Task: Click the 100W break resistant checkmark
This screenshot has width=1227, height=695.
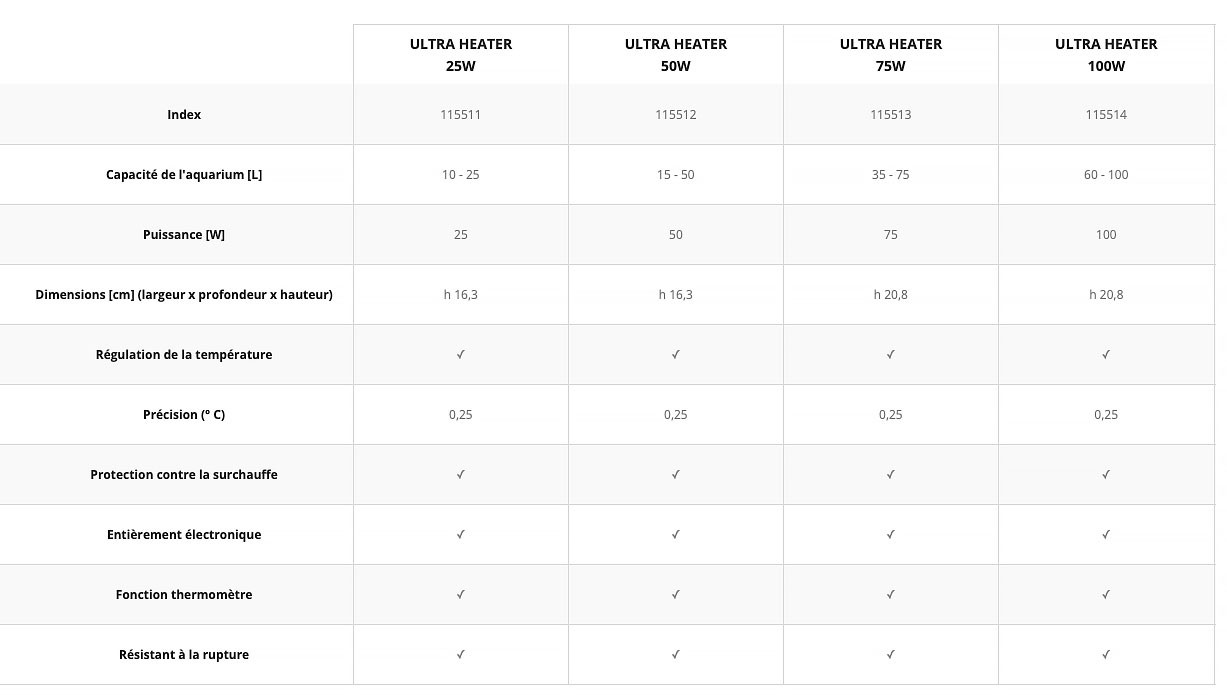Action: [x=1106, y=655]
